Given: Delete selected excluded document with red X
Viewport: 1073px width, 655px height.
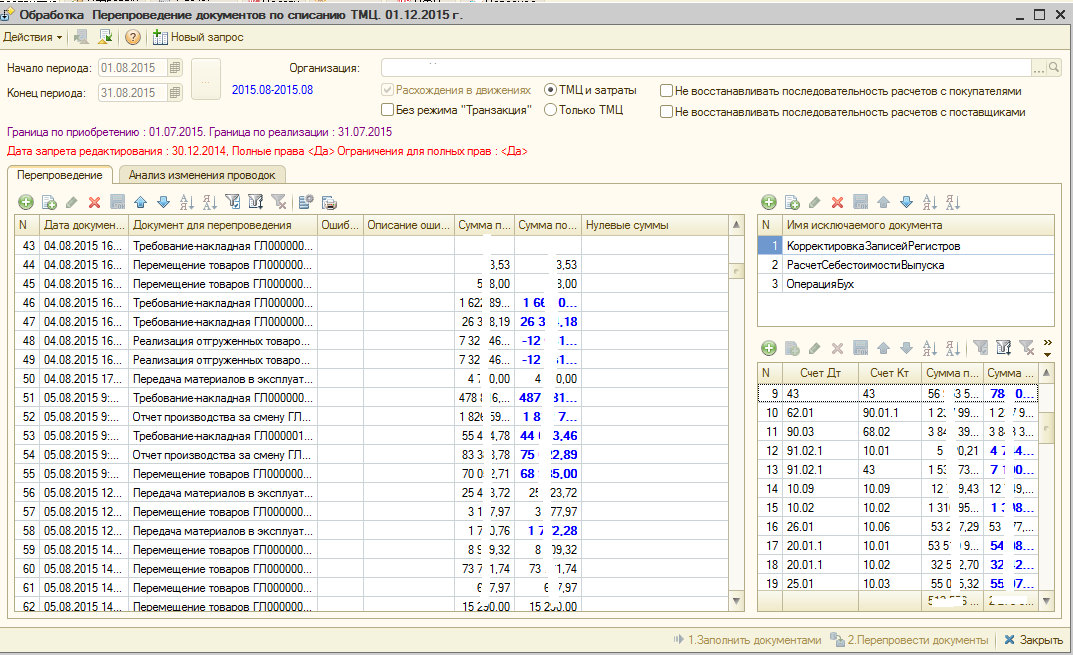Looking at the screenshot, I should (x=838, y=202).
